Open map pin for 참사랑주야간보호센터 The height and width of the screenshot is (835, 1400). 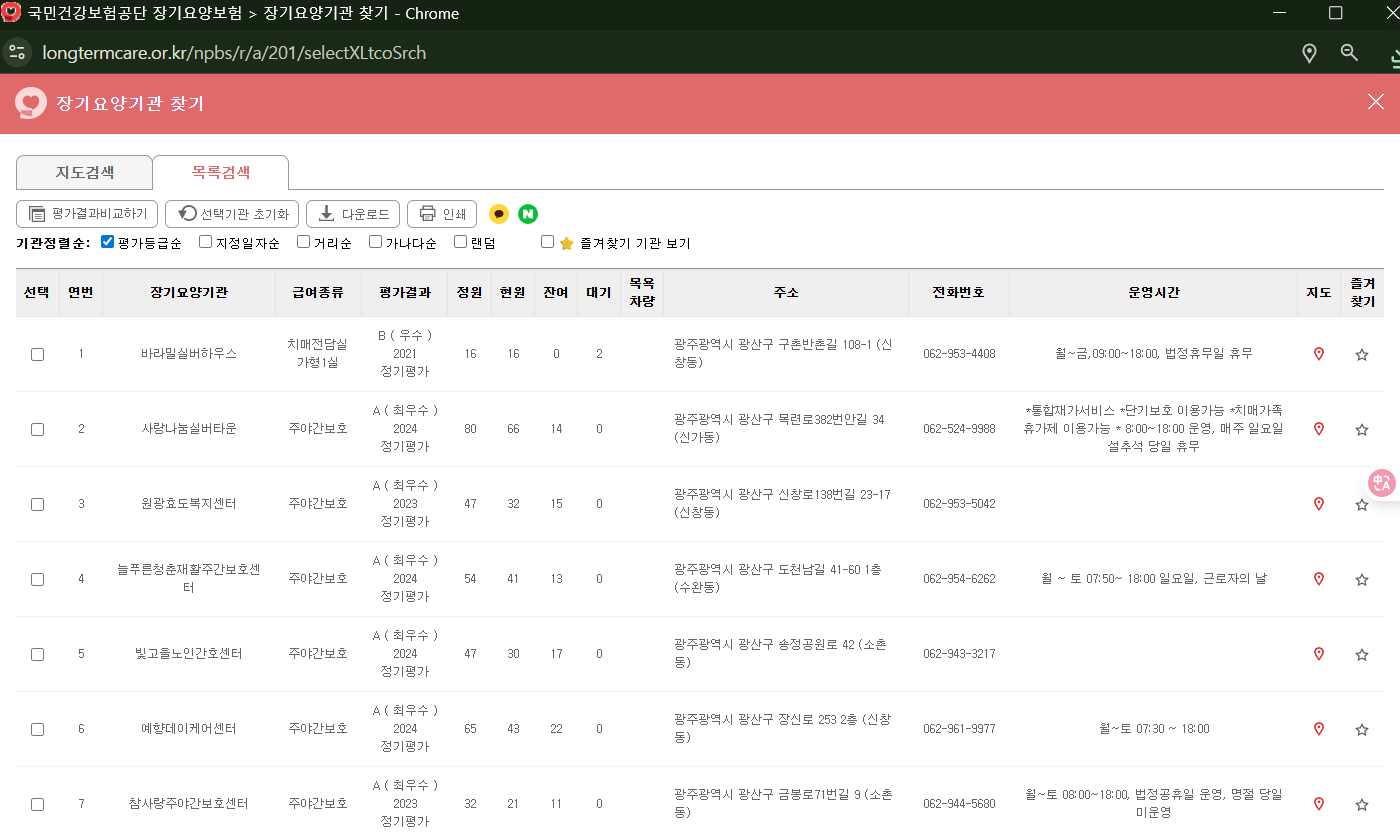click(1318, 804)
